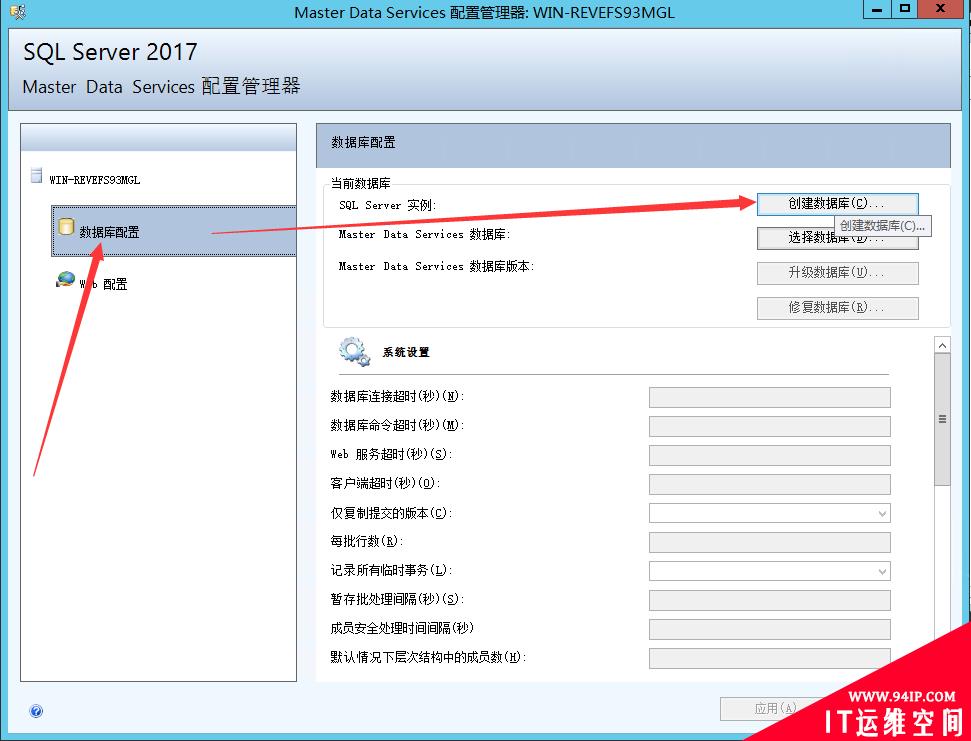Click the 创建数据库(C)... button
The height and width of the screenshot is (741, 971).
pos(837,204)
